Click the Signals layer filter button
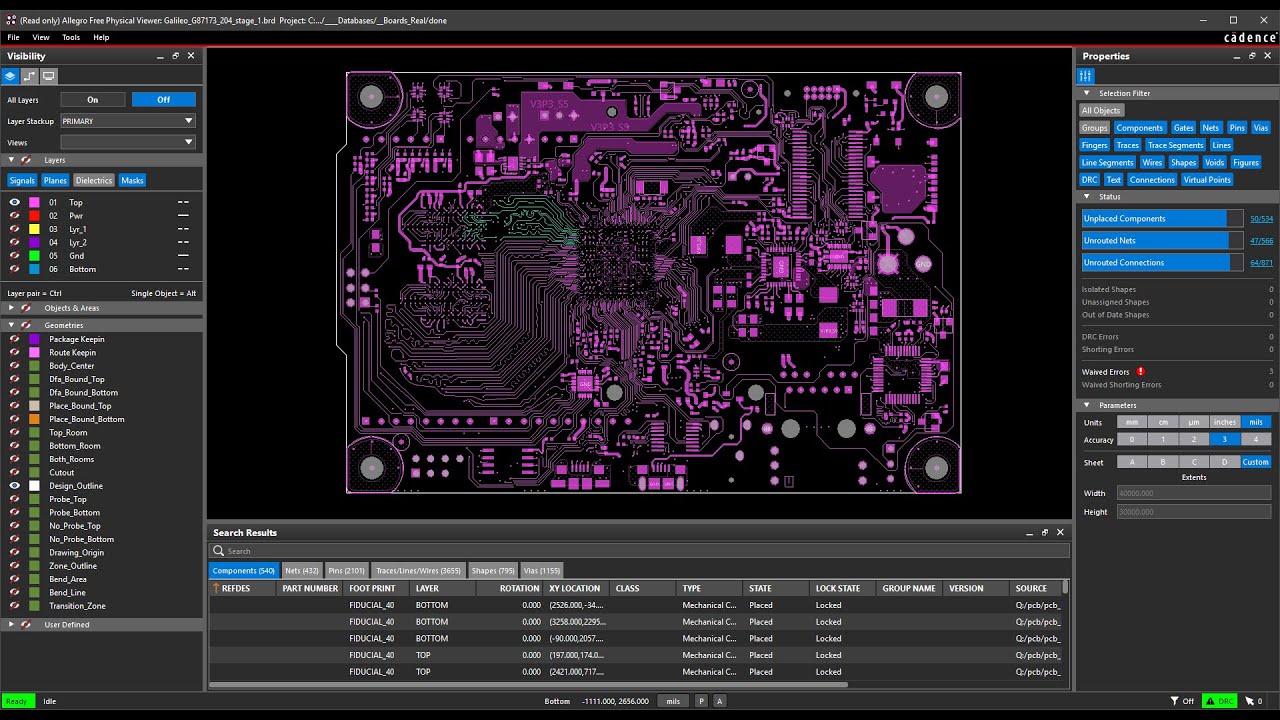Image resolution: width=1280 pixels, height=720 pixels. pyautogui.click(x=22, y=180)
